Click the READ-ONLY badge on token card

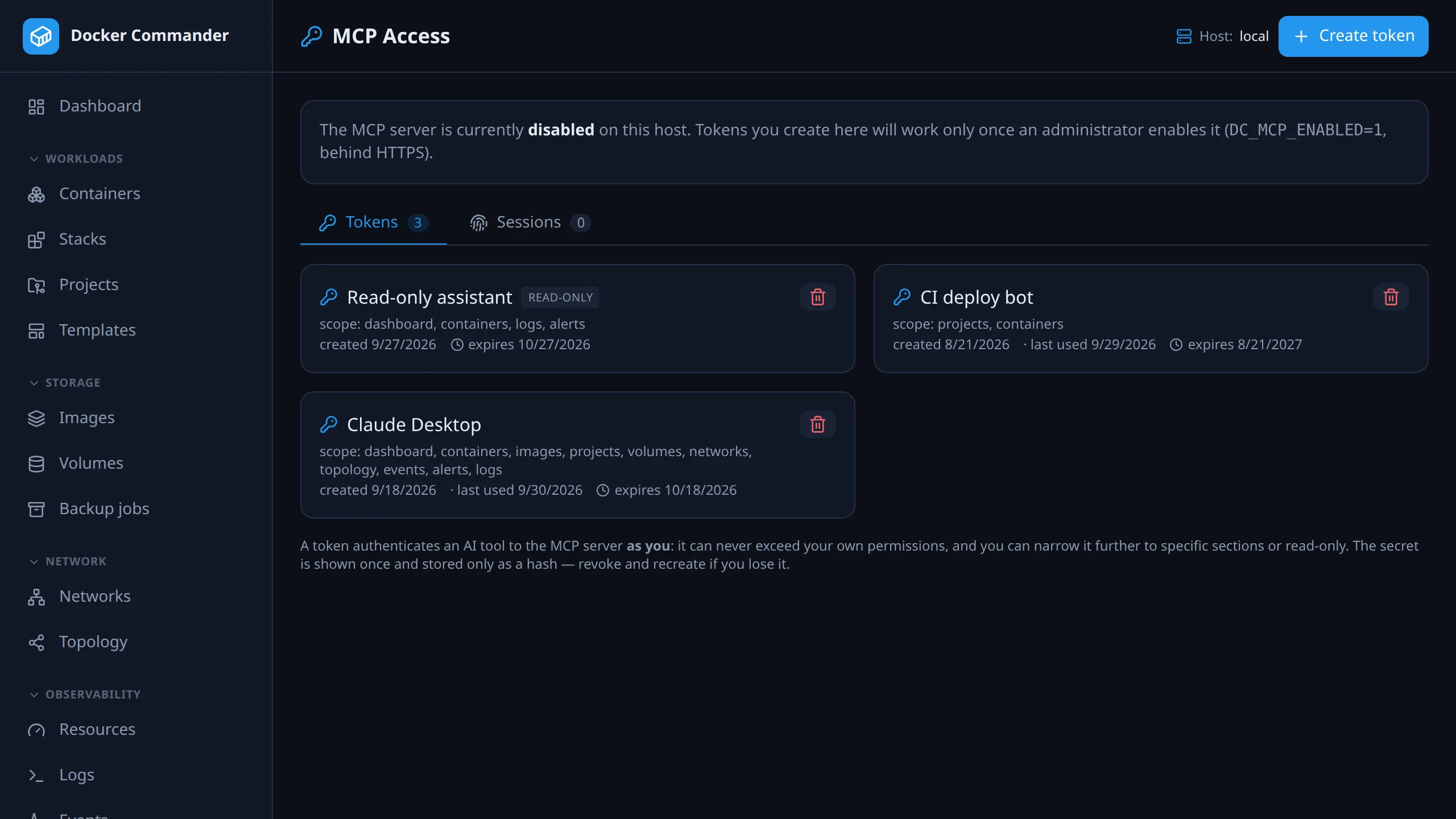[x=560, y=297]
